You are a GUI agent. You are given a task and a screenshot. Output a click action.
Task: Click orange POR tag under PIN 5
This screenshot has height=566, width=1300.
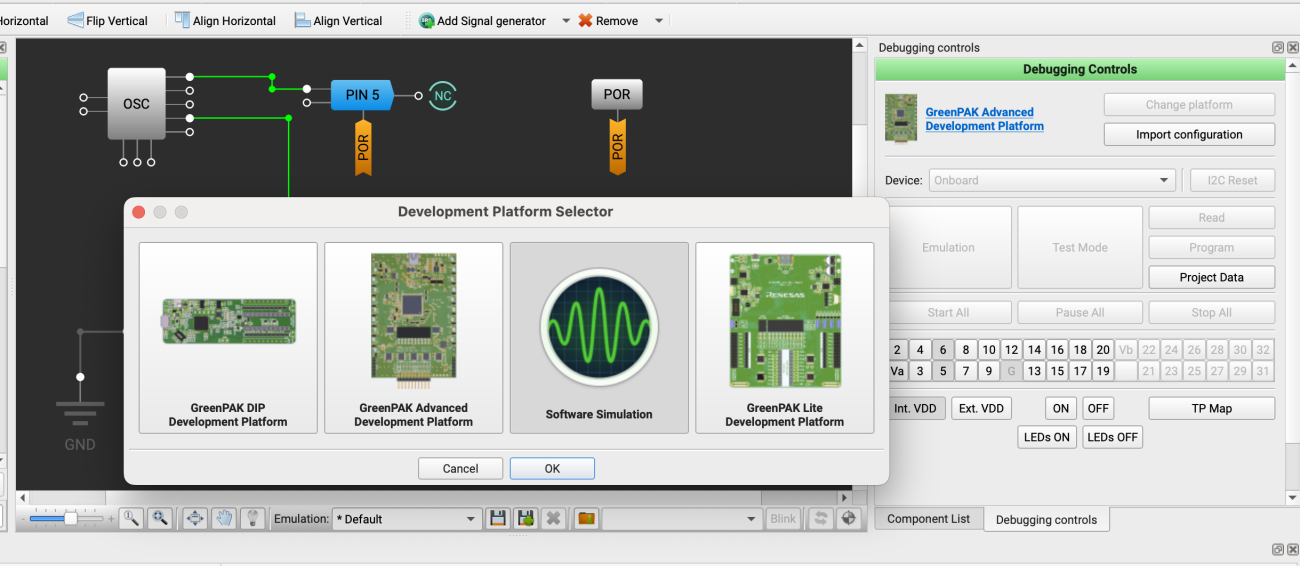coord(363,147)
